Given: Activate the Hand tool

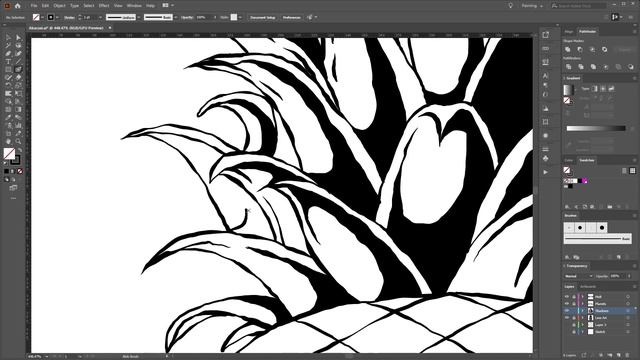Looking at the screenshot, I should [8, 141].
